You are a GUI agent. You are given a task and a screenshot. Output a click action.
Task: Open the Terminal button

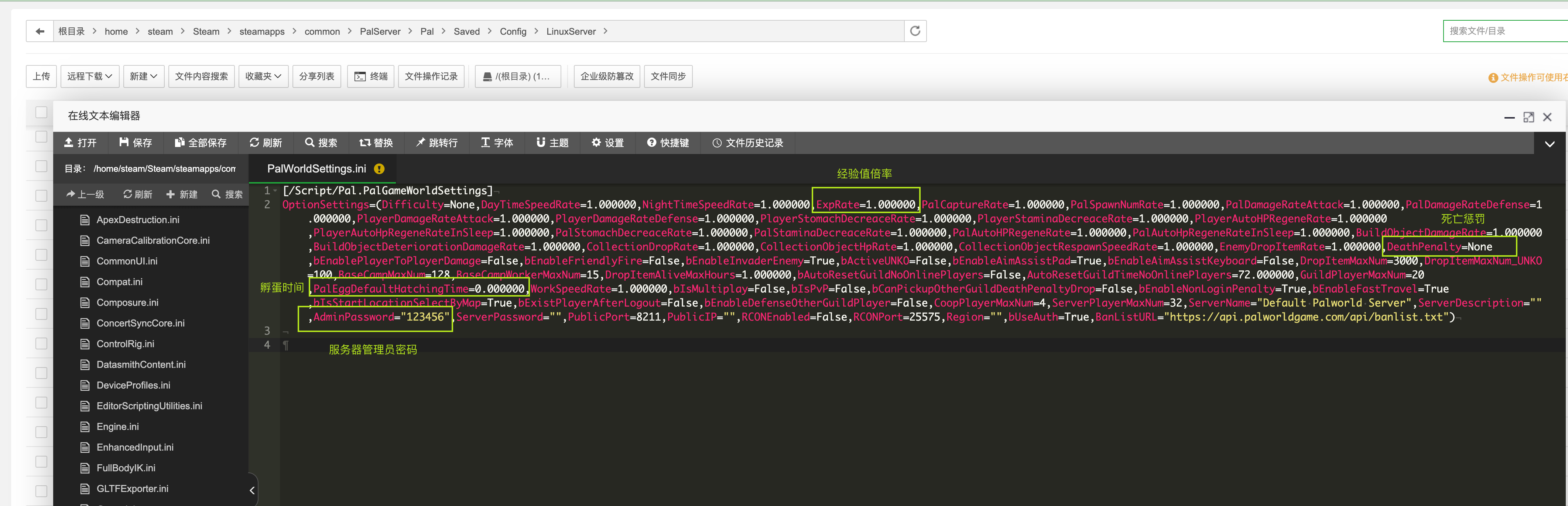(x=371, y=76)
